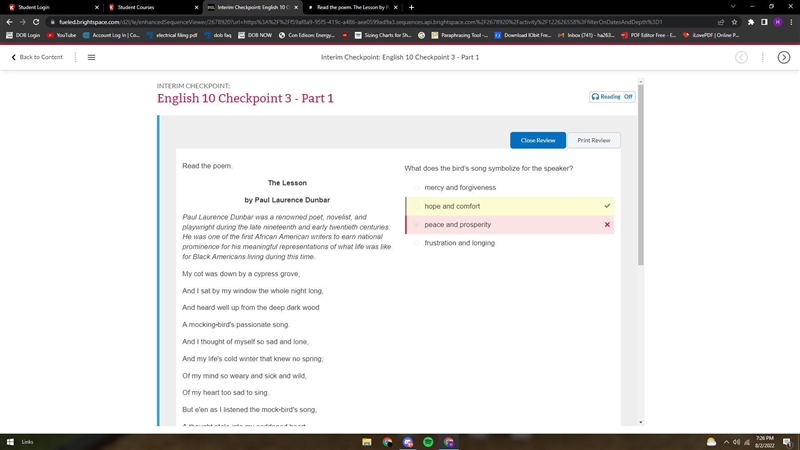Viewport: 800px width, 450px height.
Task: Close the Student Courses tab
Action: (196, 7)
